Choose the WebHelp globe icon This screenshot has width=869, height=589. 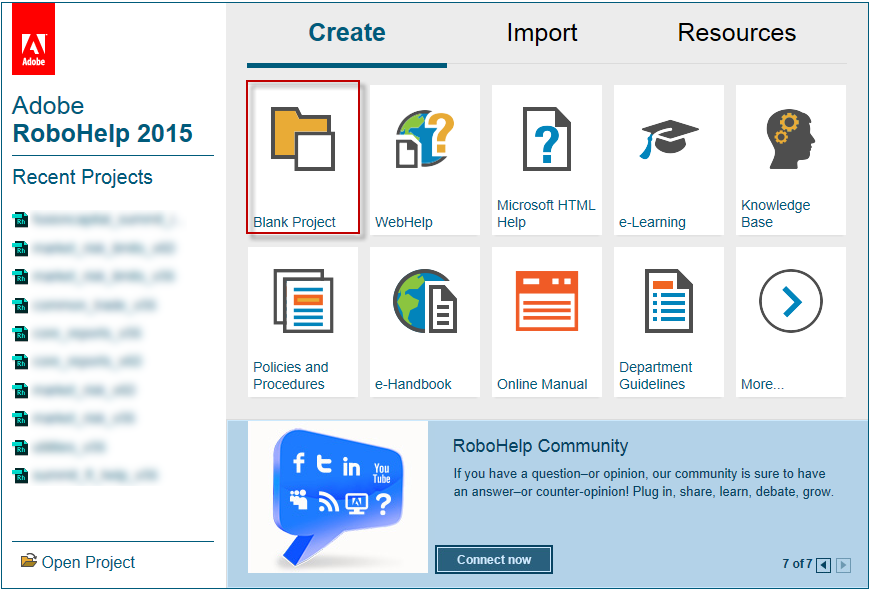coord(424,139)
